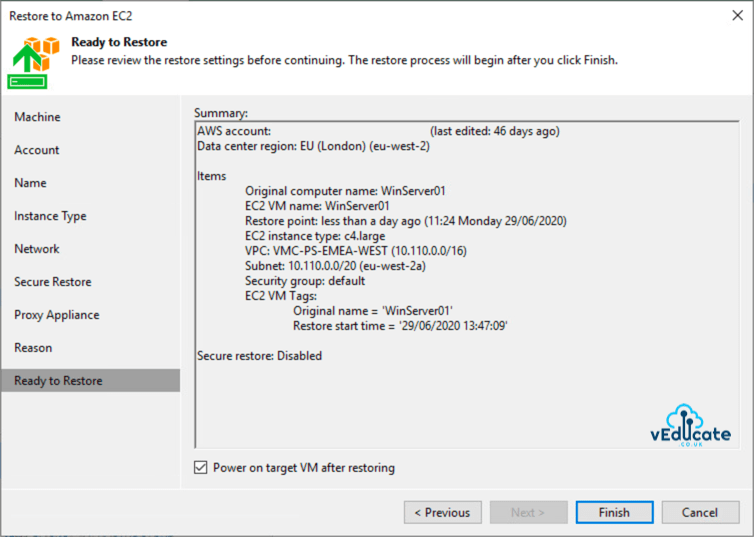754x537 pixels.
Task: Select the Name step in sidebar
Action: (x=30, y=183)
